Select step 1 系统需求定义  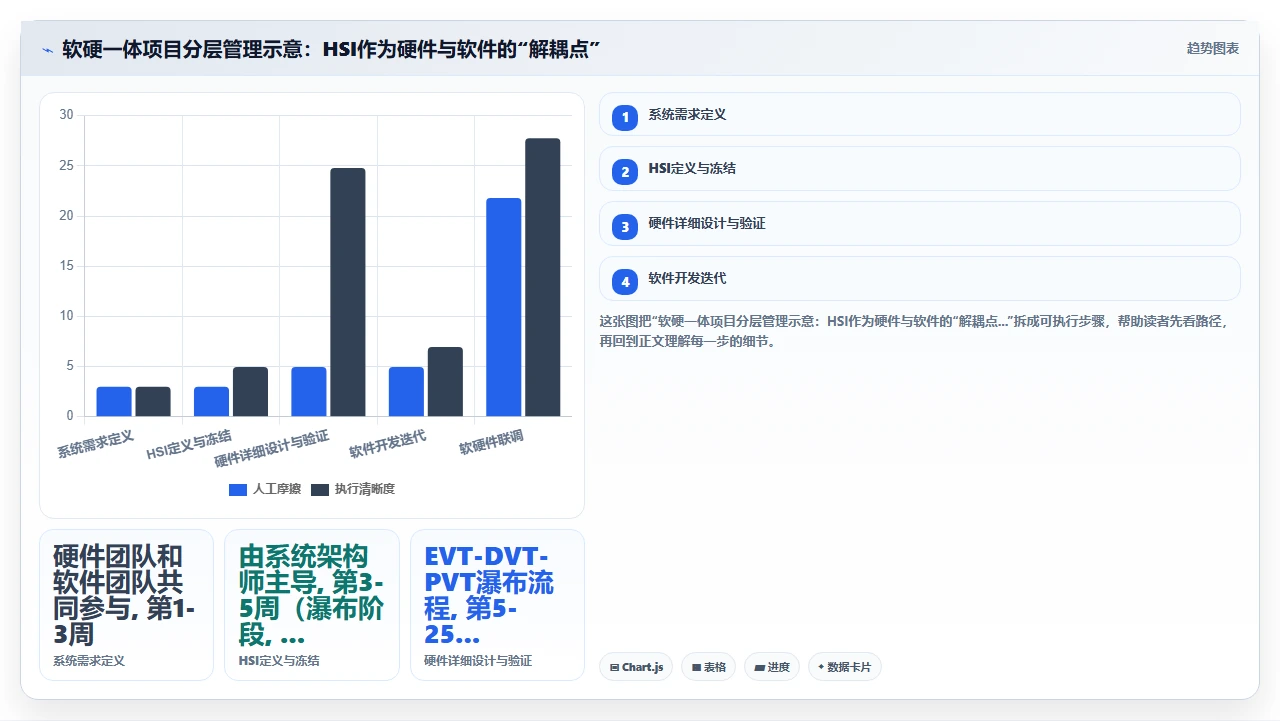(x=919, y=114)
